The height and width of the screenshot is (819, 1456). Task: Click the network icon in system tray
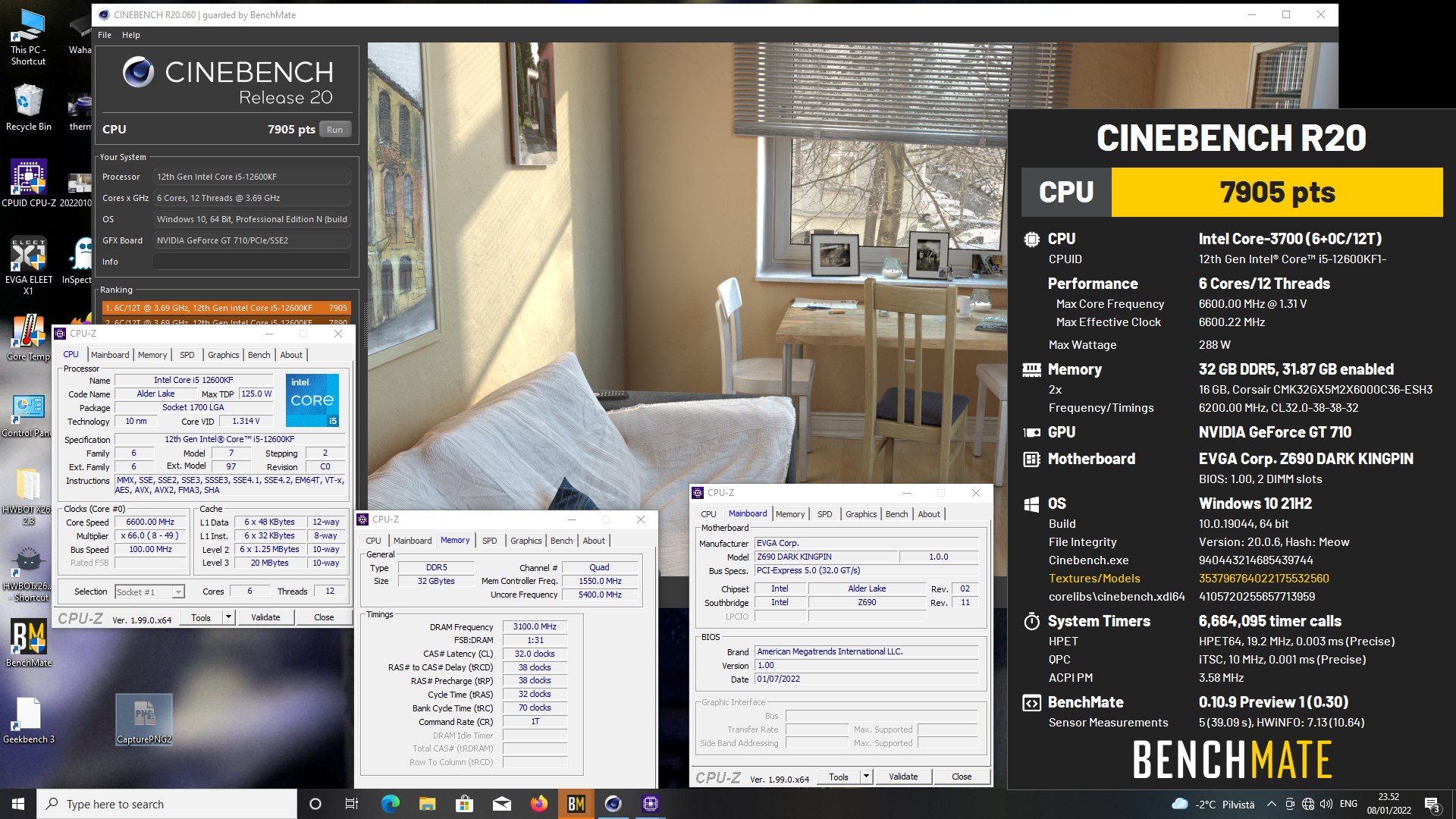[1307, 804]
